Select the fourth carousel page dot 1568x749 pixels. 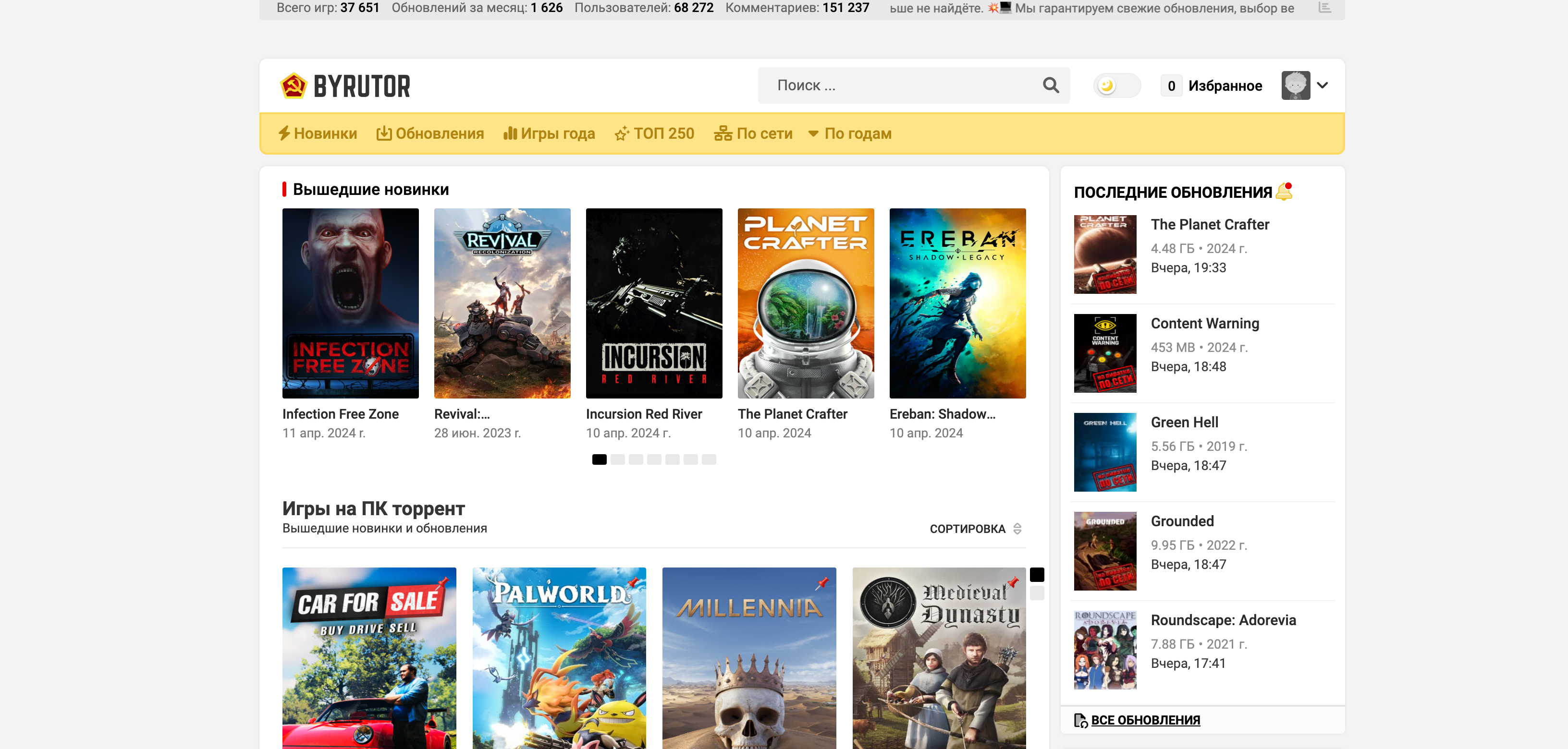point(654,459)
